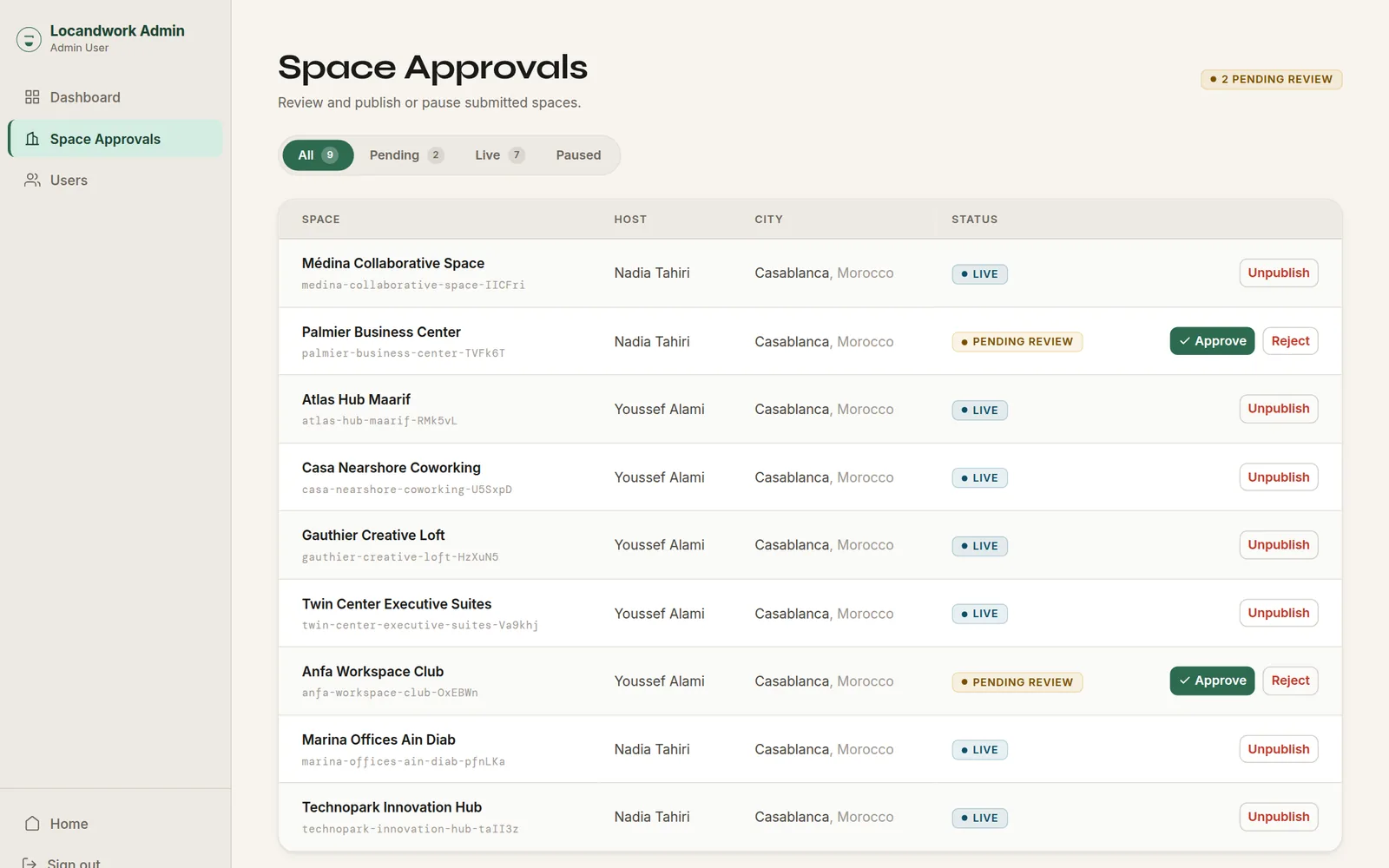Viewport: 1389px width, 868px height.
Task: Click the Home house icon
Action: 32,824
